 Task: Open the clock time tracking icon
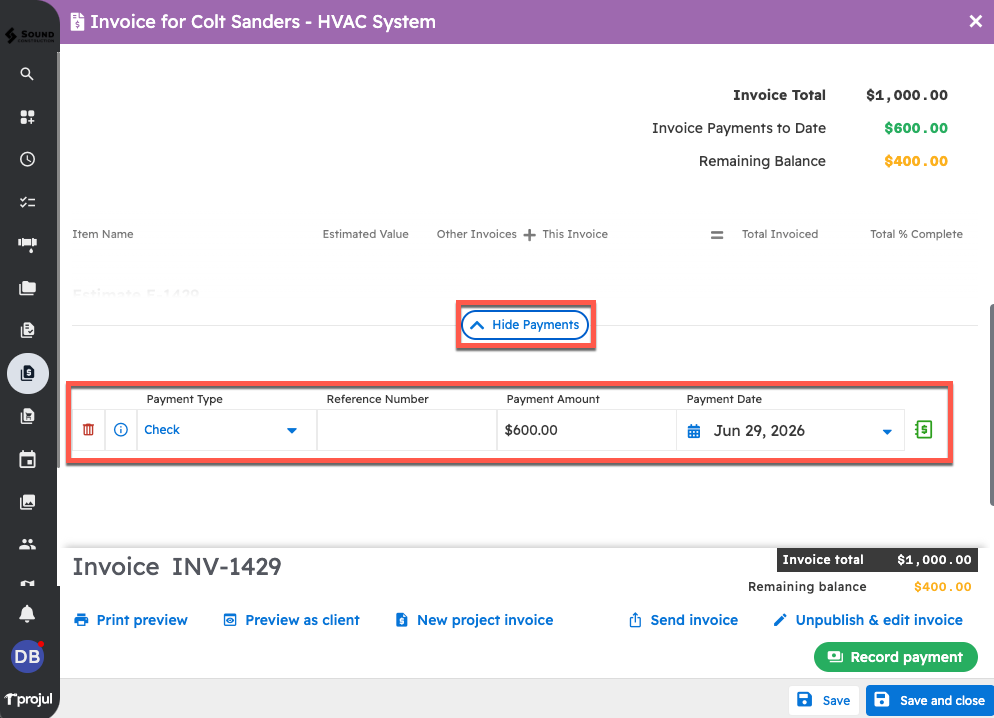[27, 159]
